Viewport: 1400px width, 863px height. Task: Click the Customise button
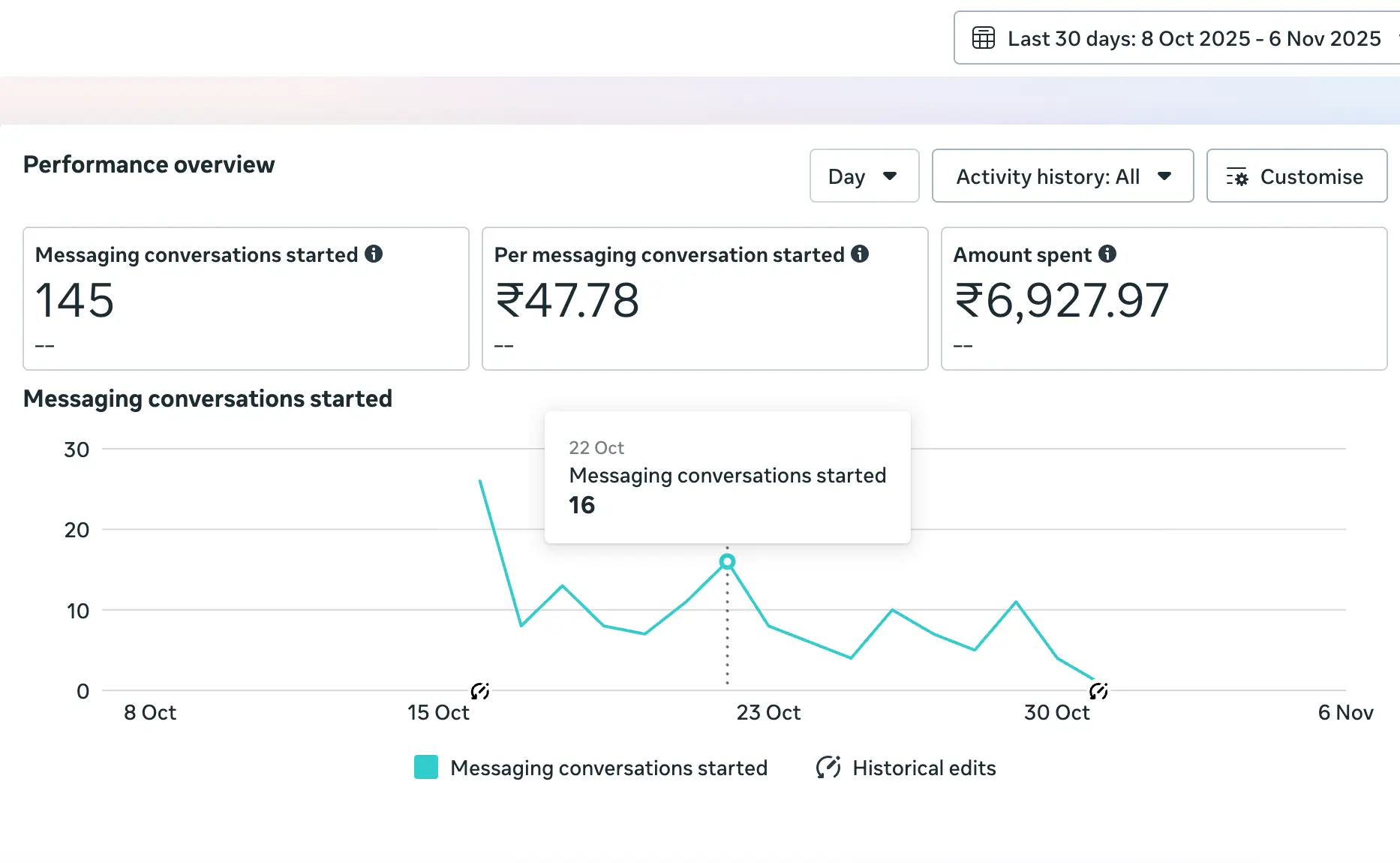click(1296, 176)
